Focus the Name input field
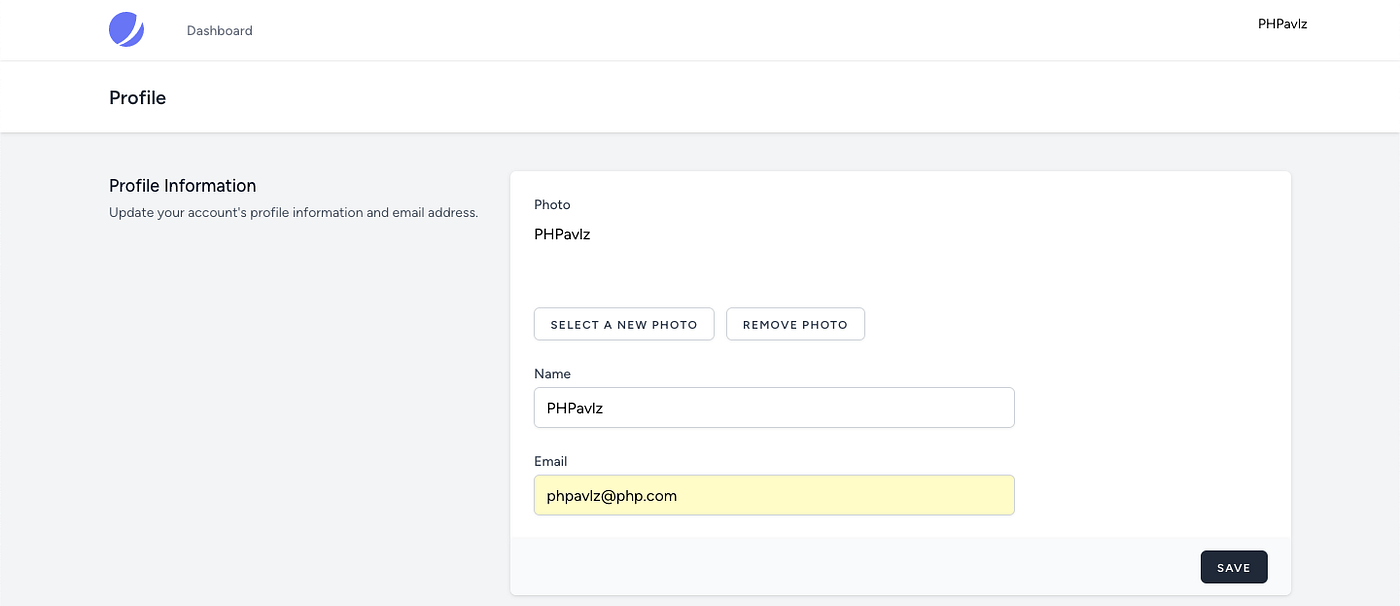Viewport: 1400px width, 606px height. (x=774, y=408)
